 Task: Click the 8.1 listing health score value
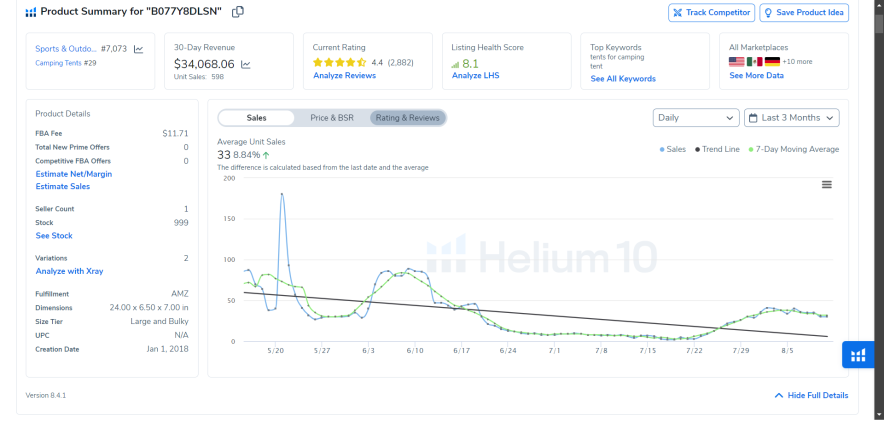[470, 64]
